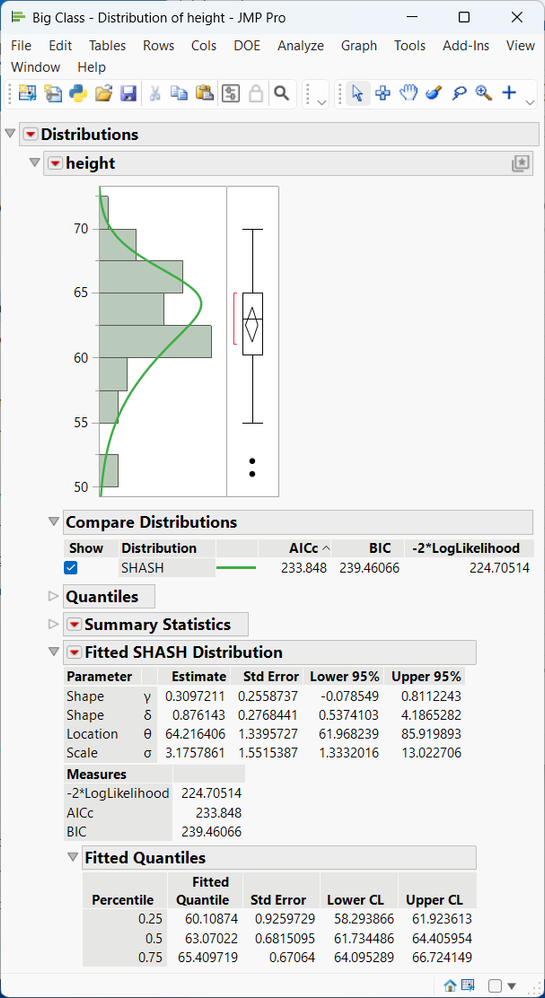Select the plus Annotate tool
545x998 pixels.
(509, 94)
